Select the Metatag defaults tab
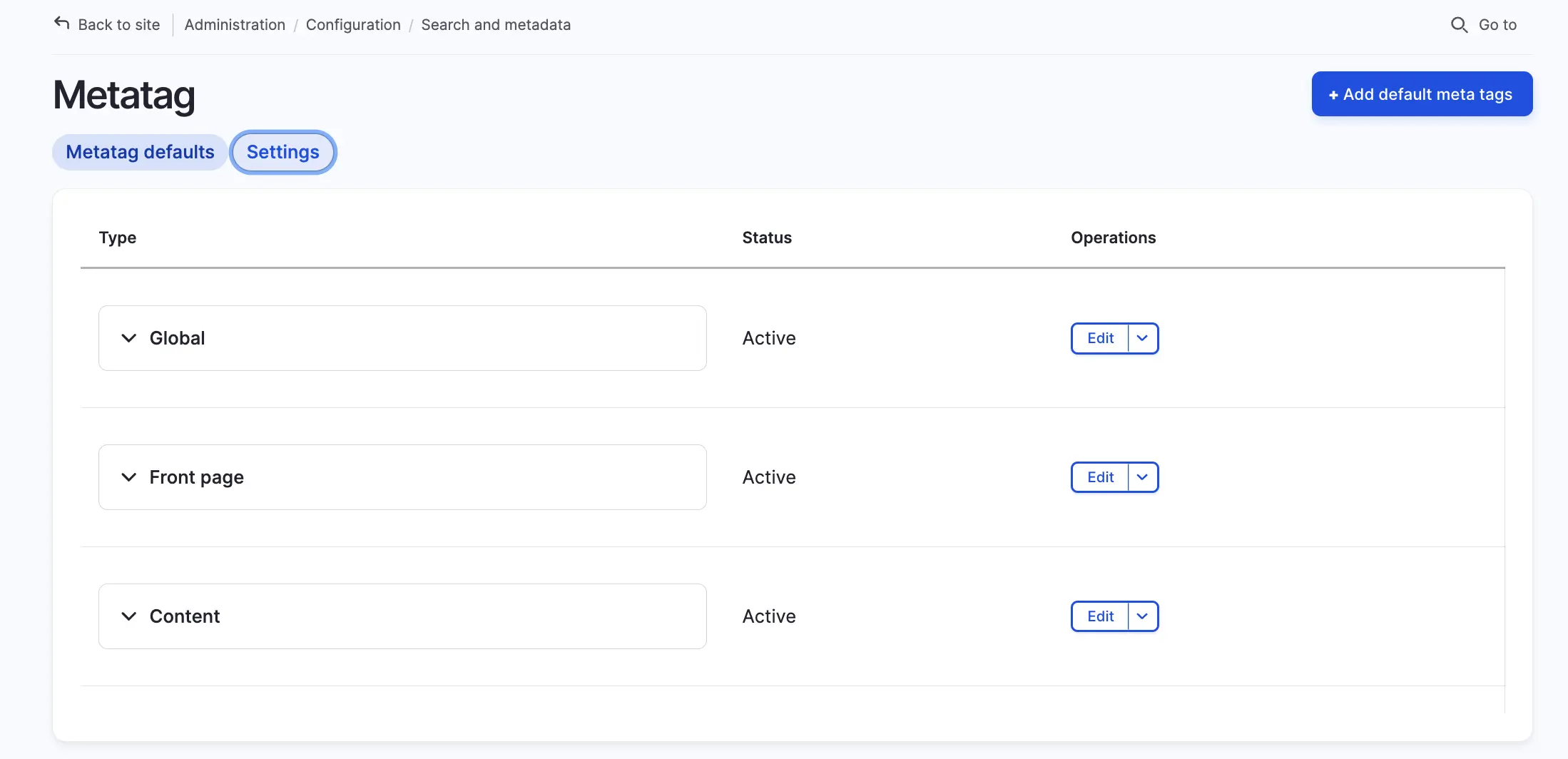The width and height of the screenshot is (1568, 759). click(x=140, y=152)
